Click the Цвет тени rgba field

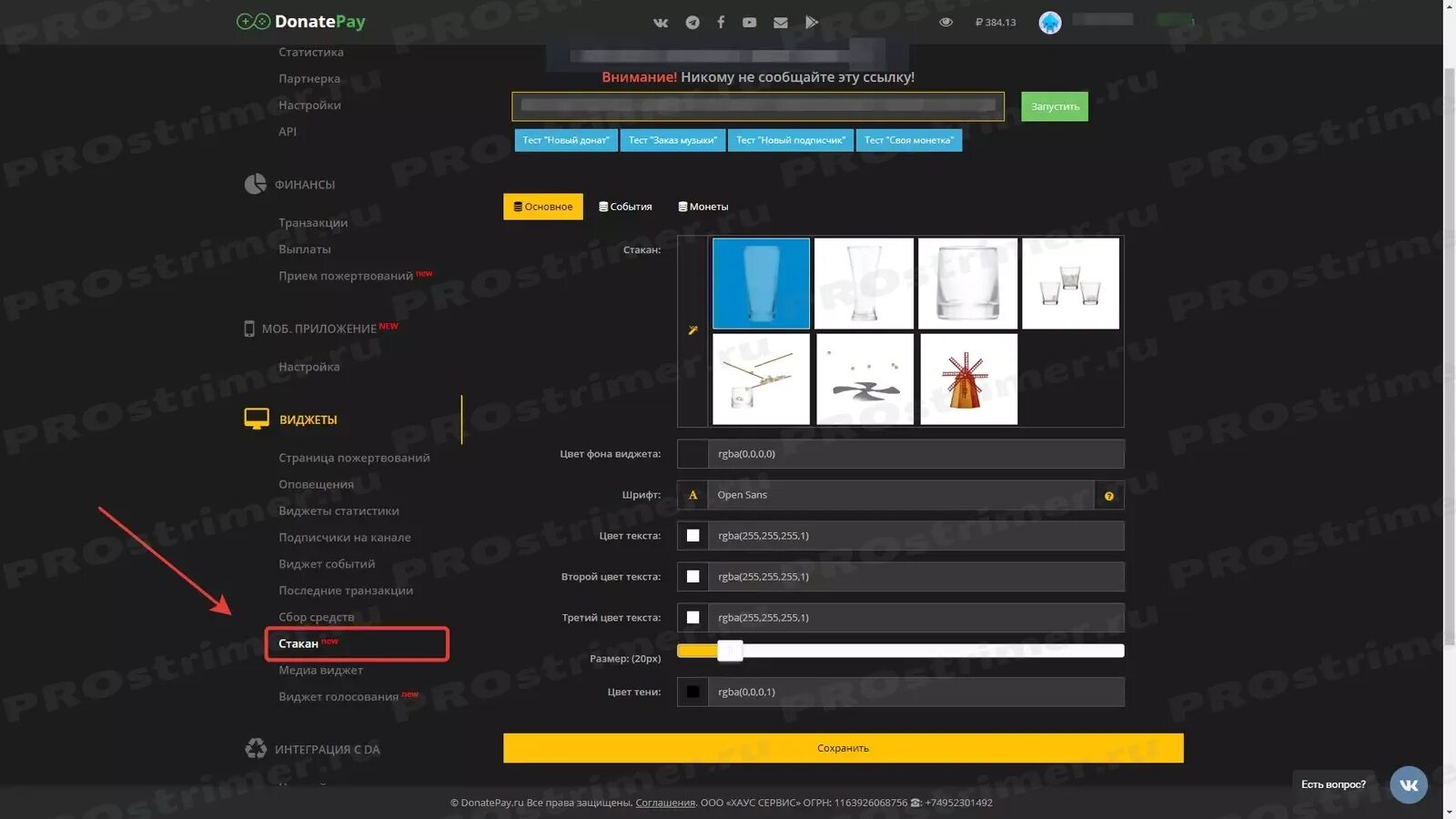point(915,693)
